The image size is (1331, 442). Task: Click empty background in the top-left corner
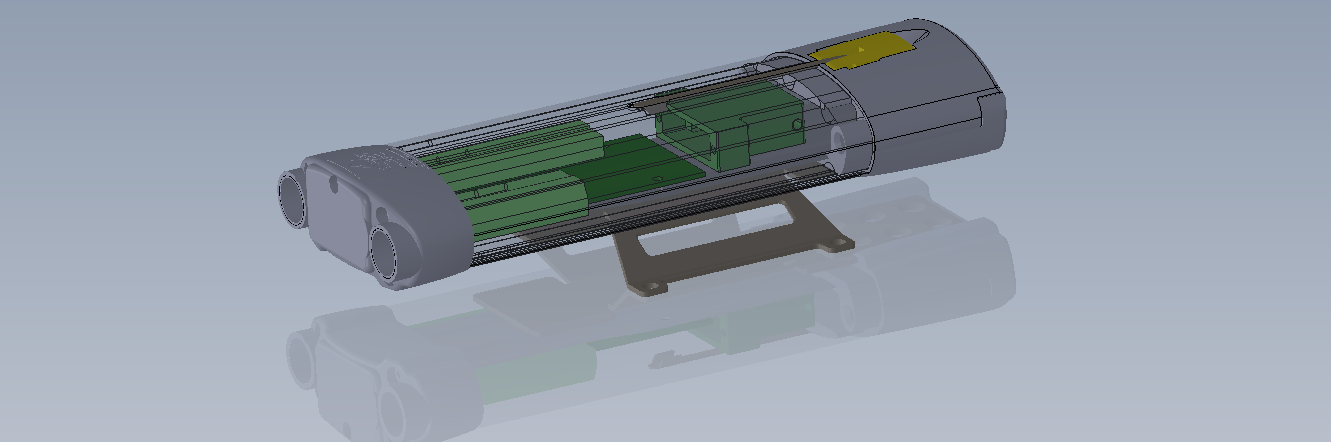point(60,40)
